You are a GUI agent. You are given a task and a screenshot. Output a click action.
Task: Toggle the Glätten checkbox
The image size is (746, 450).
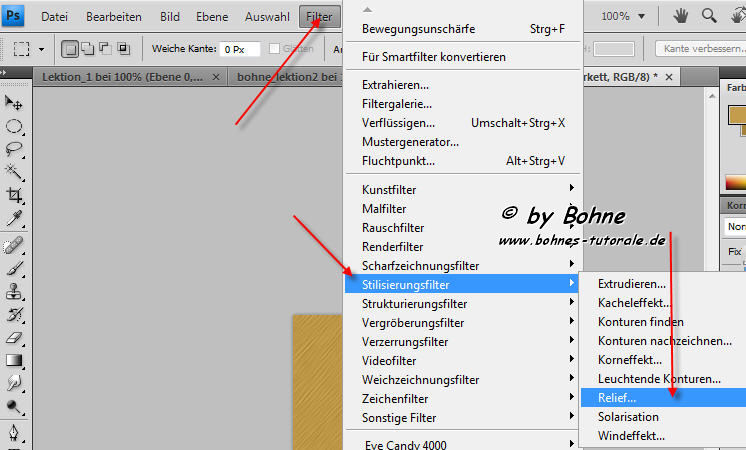pos(275,48)
